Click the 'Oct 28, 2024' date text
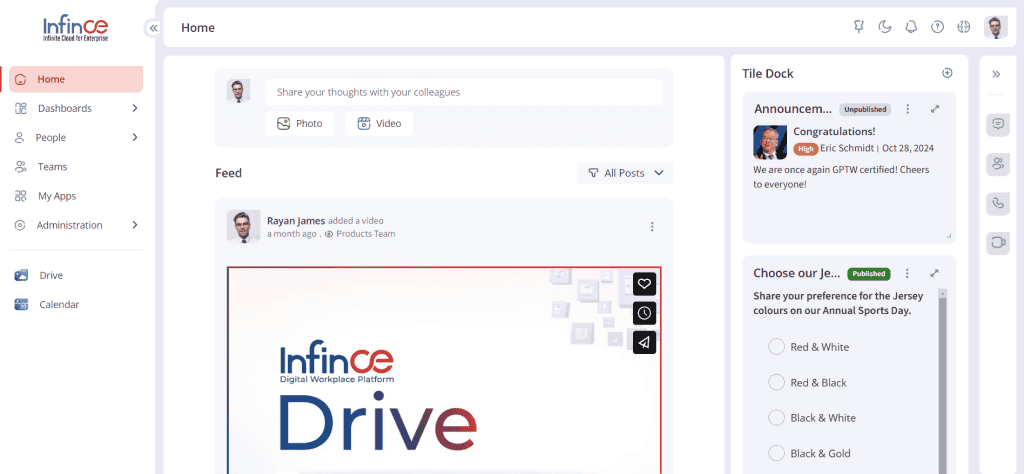Viewport: 1024px width, 474px height. point(907,148)
